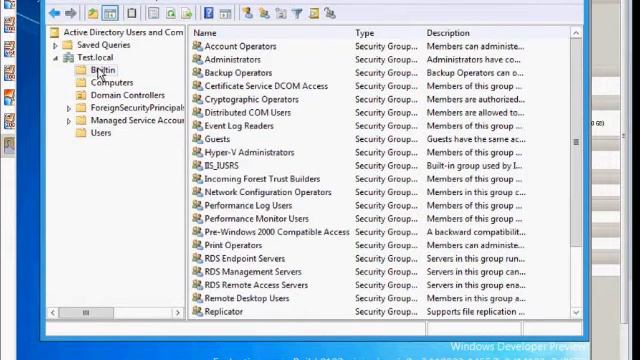Create a new user with the toolbar icon

tap(247, 13)
